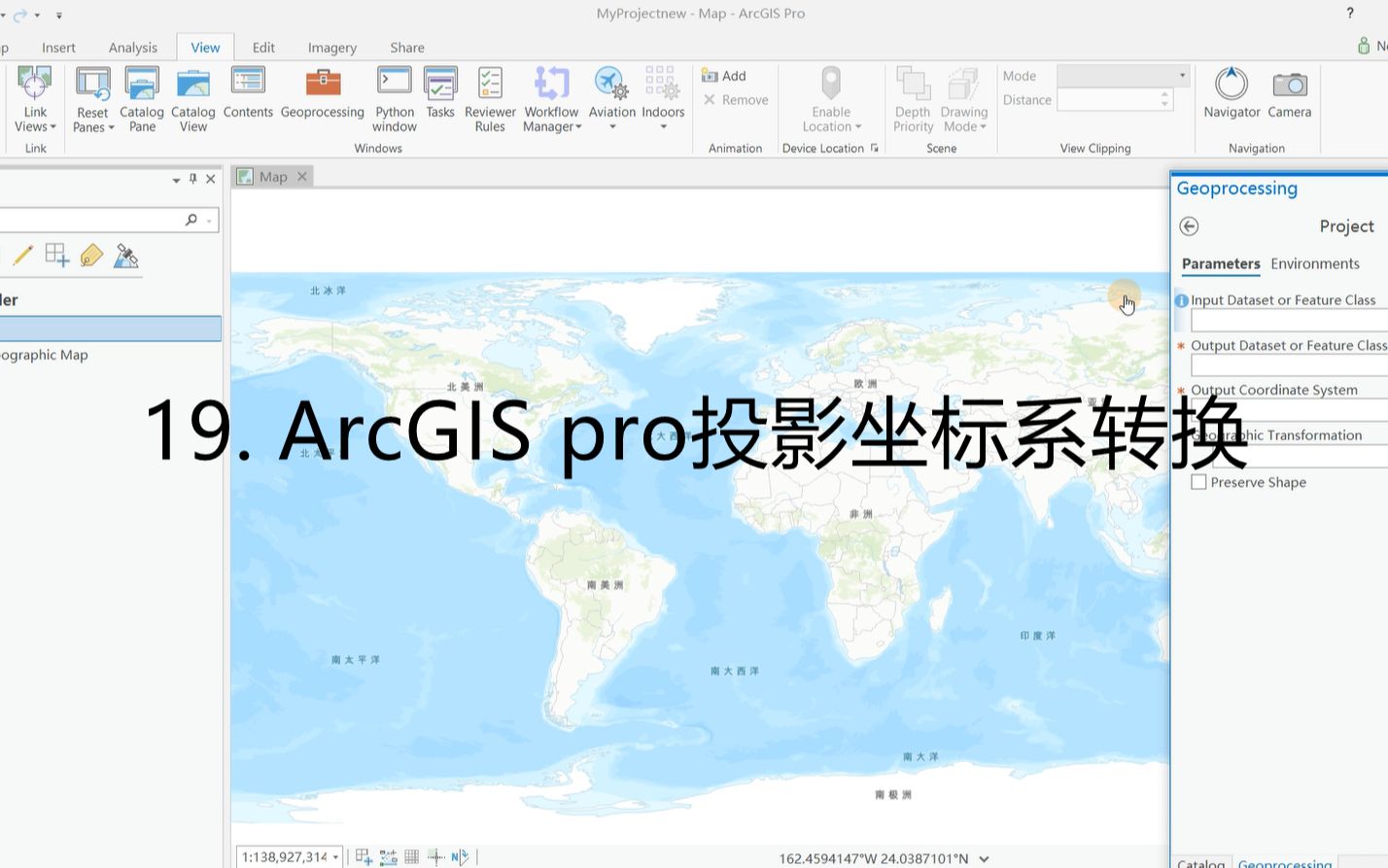
Task: Click Enable Location icon
Action: click(x=831, y=84)
